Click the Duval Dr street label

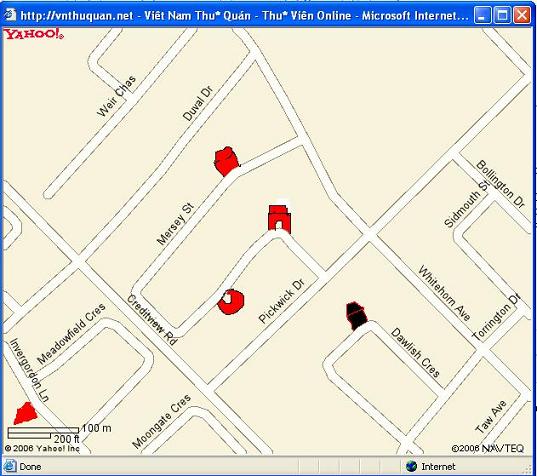tap(198, 103)
